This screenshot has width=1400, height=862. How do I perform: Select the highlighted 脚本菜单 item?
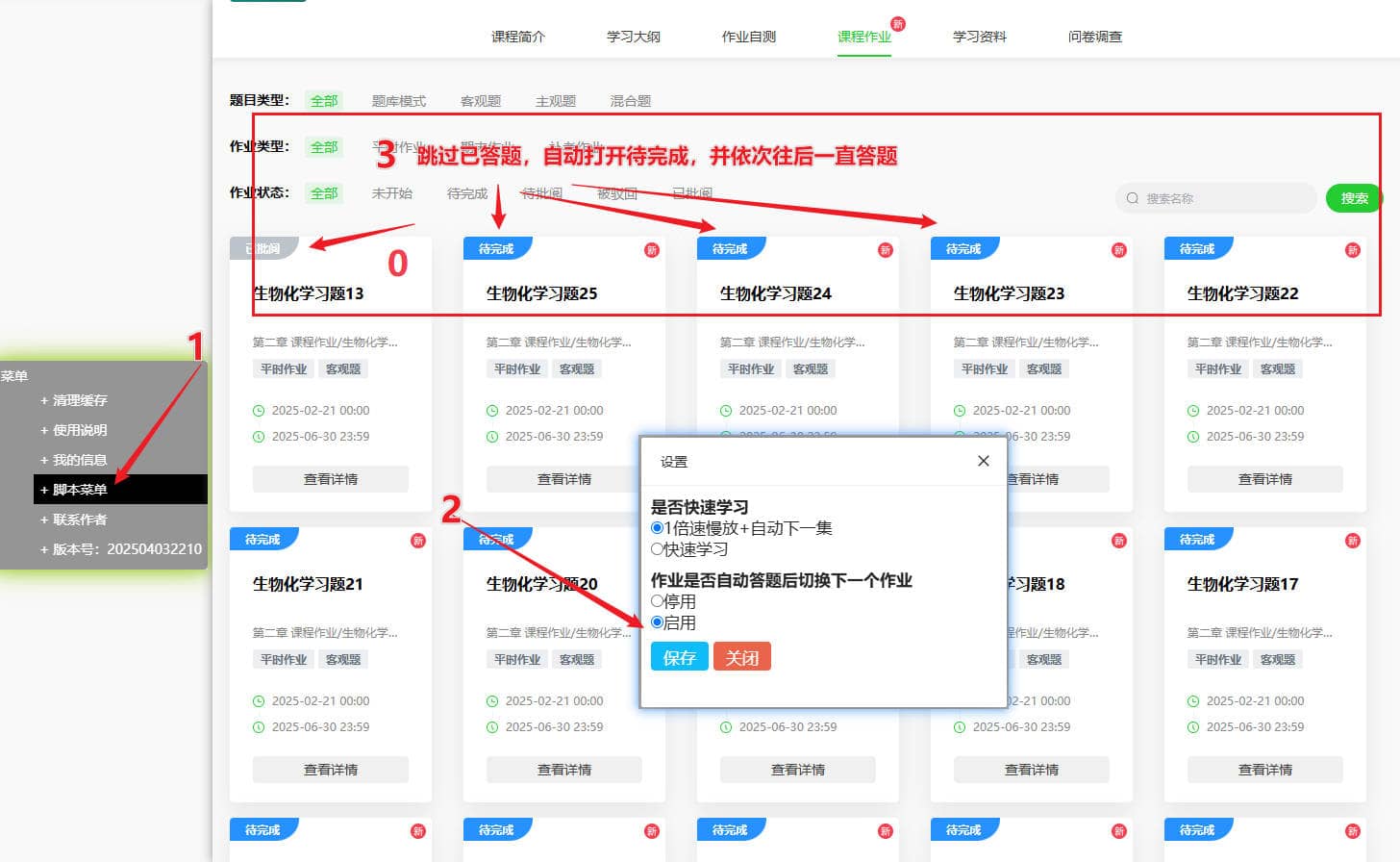click(120, 490)
